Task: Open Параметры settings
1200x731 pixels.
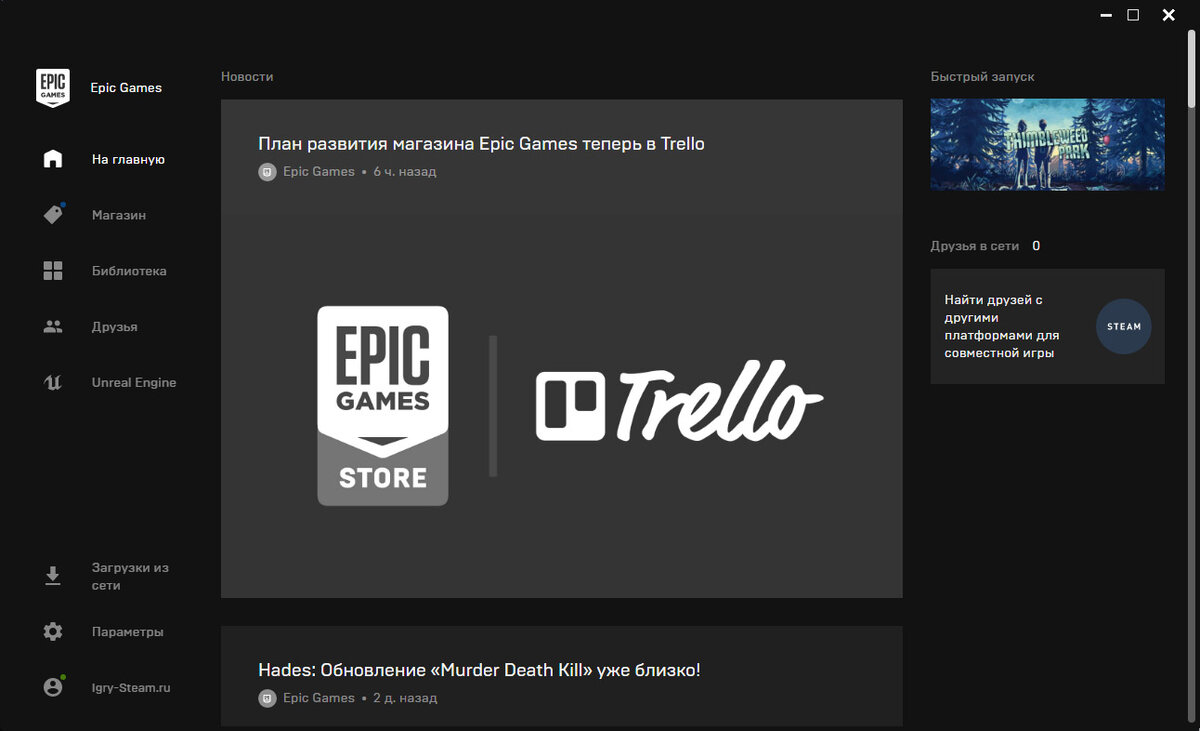Action: coord(128,632)
